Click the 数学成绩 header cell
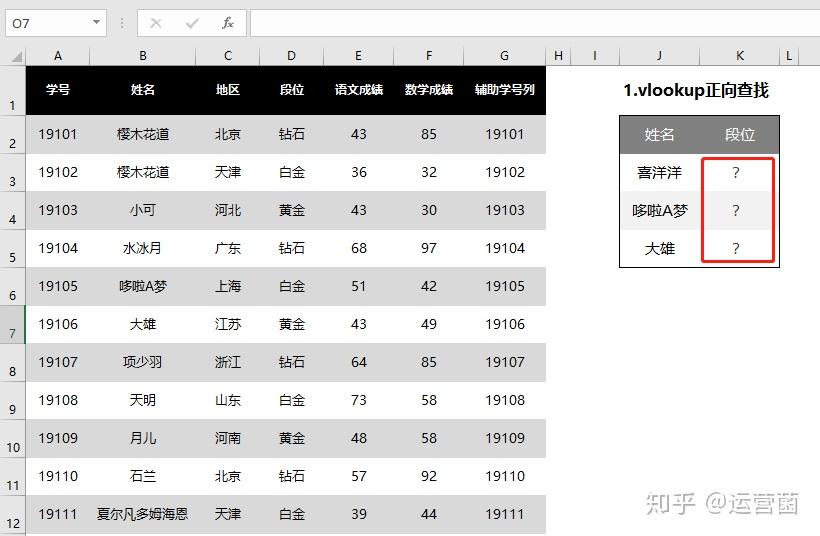Image resolution: width=820 pixels, height=536 pixels. (429, 90)
